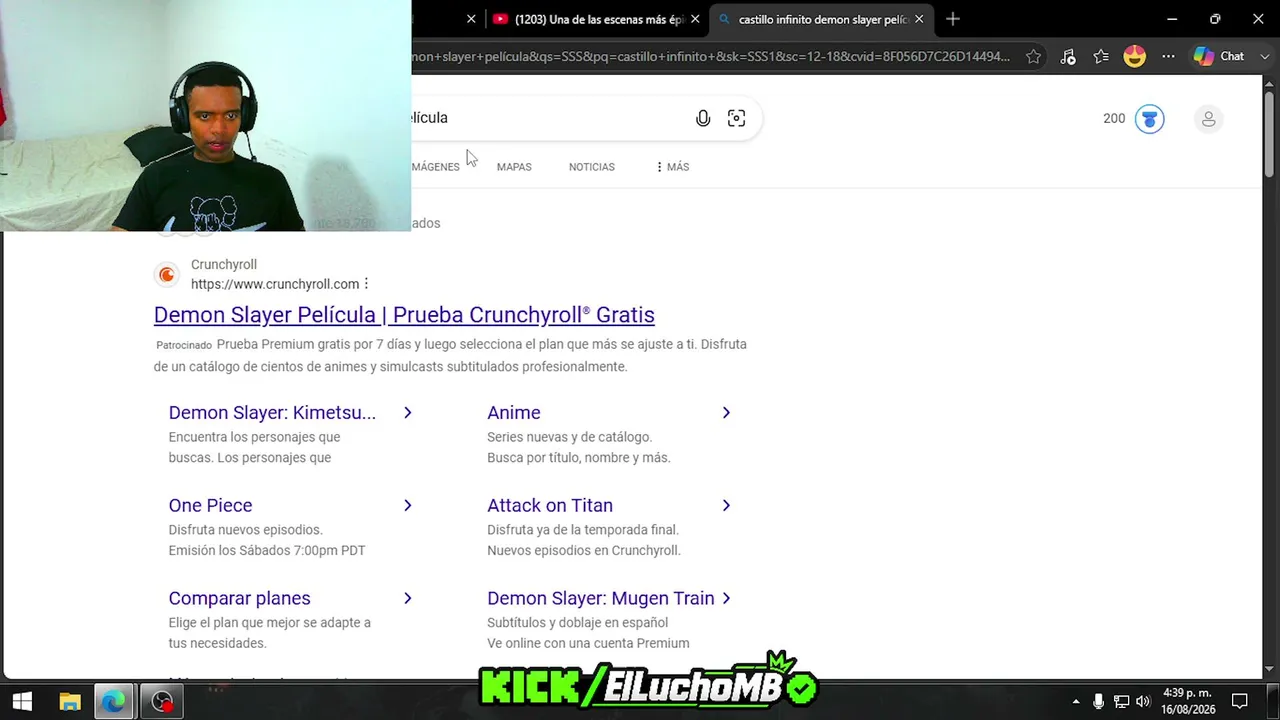Open the Anime sitelink

pyautogui.click(x=514, y=413)
